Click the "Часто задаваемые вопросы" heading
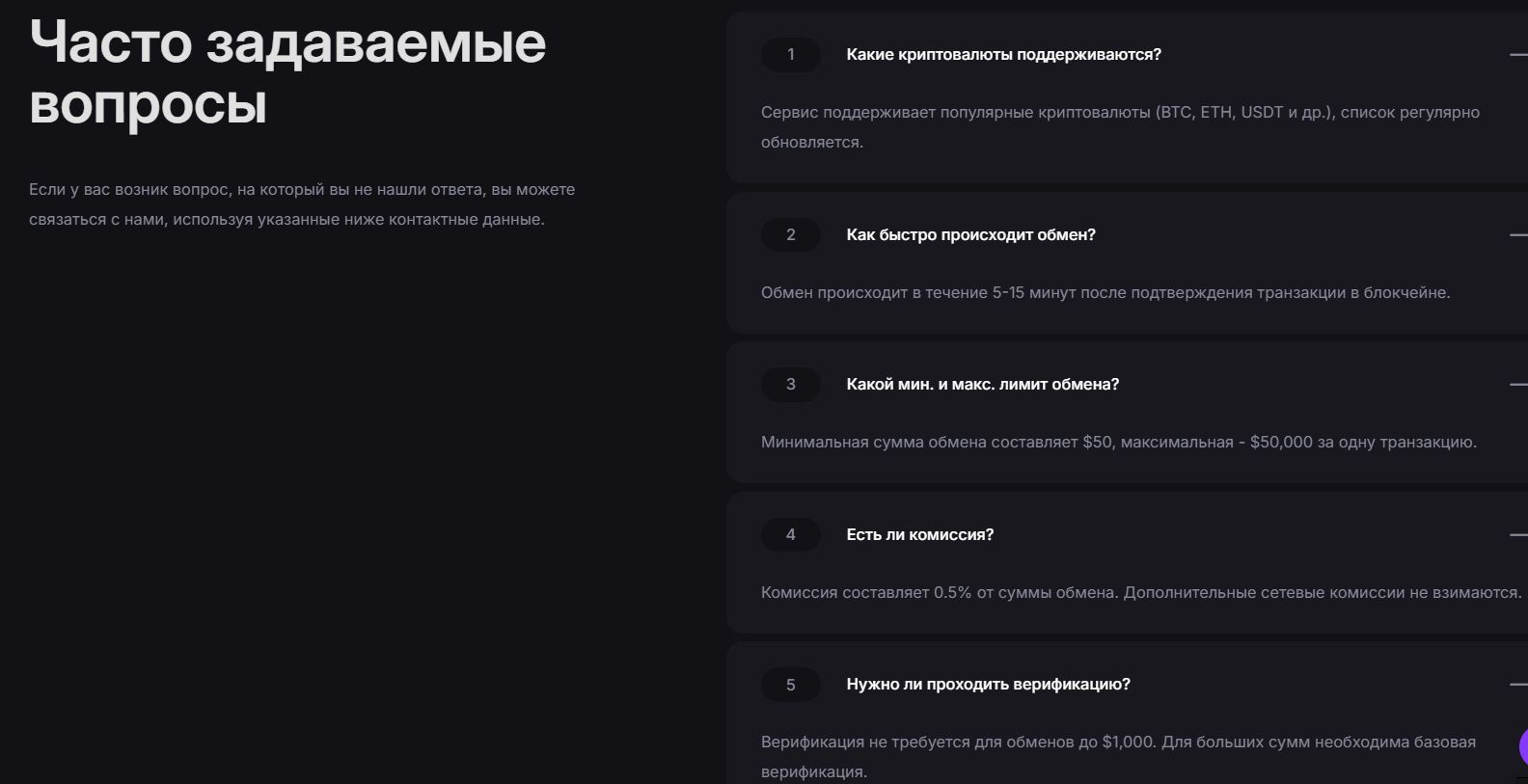Viewport: 1528px width, 784px height. (x=288, y=74)
